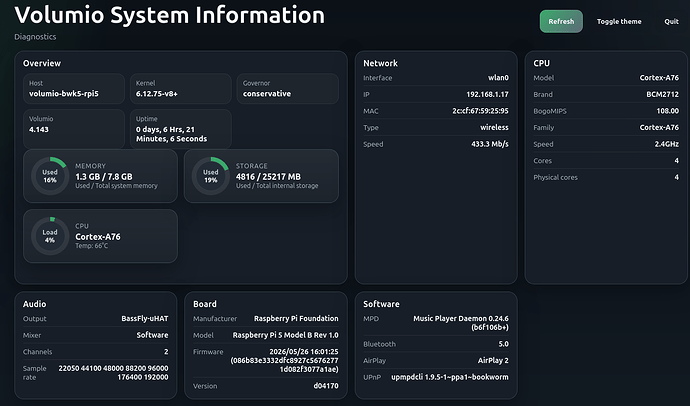Click the UPnP upmpdcli version row
Screen dimensions: 690x406
click(x=436, y=377)
